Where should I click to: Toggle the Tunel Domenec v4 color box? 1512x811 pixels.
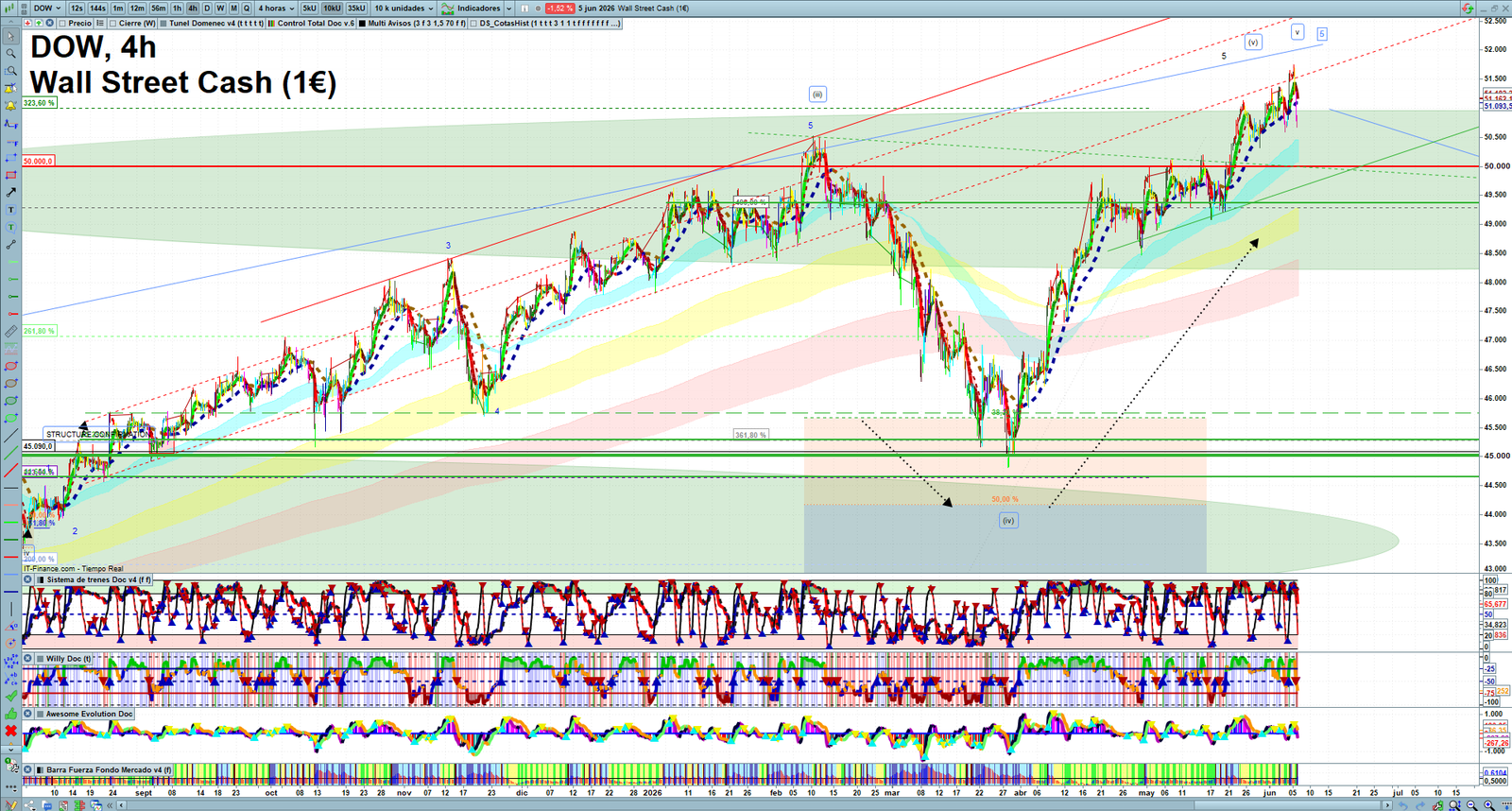pyautogui.click(x=163, y=23)
